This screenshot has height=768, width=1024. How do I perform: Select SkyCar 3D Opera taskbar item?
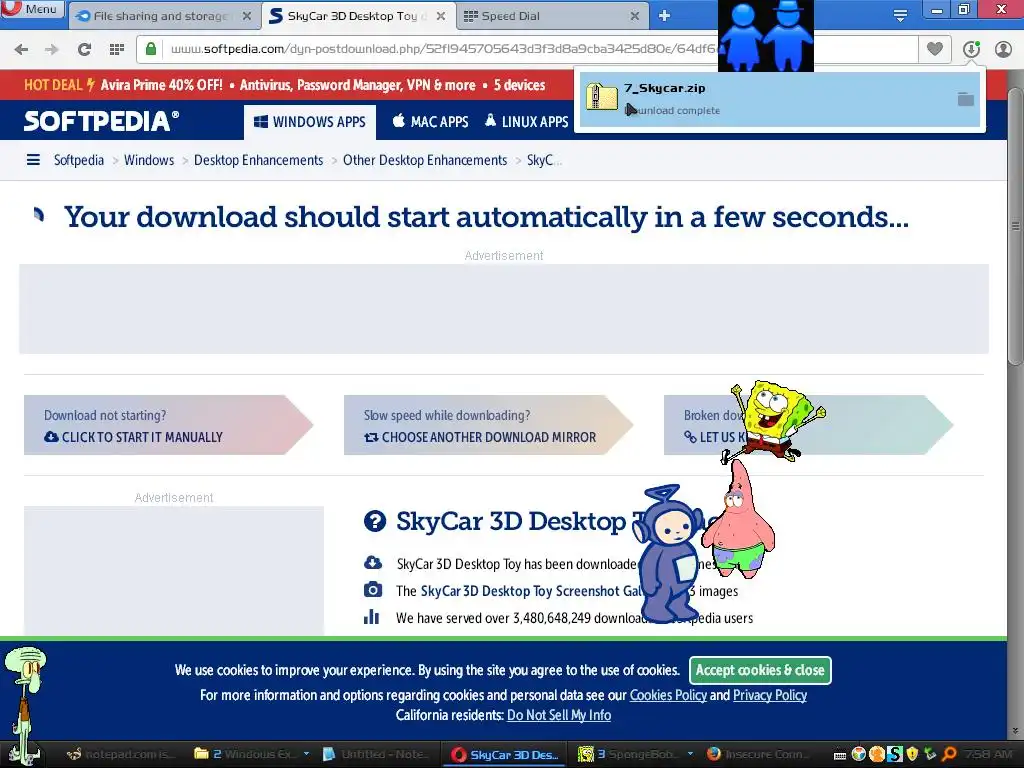(505, 754)
